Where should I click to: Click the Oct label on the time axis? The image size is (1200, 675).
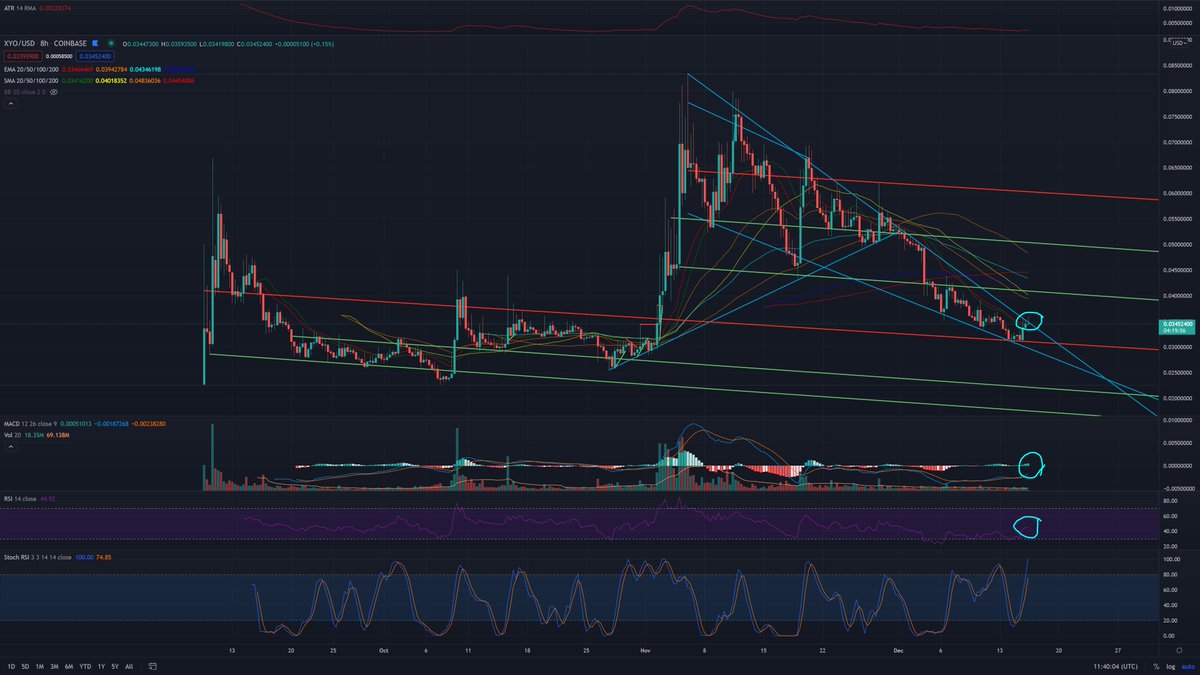[384, 649]
